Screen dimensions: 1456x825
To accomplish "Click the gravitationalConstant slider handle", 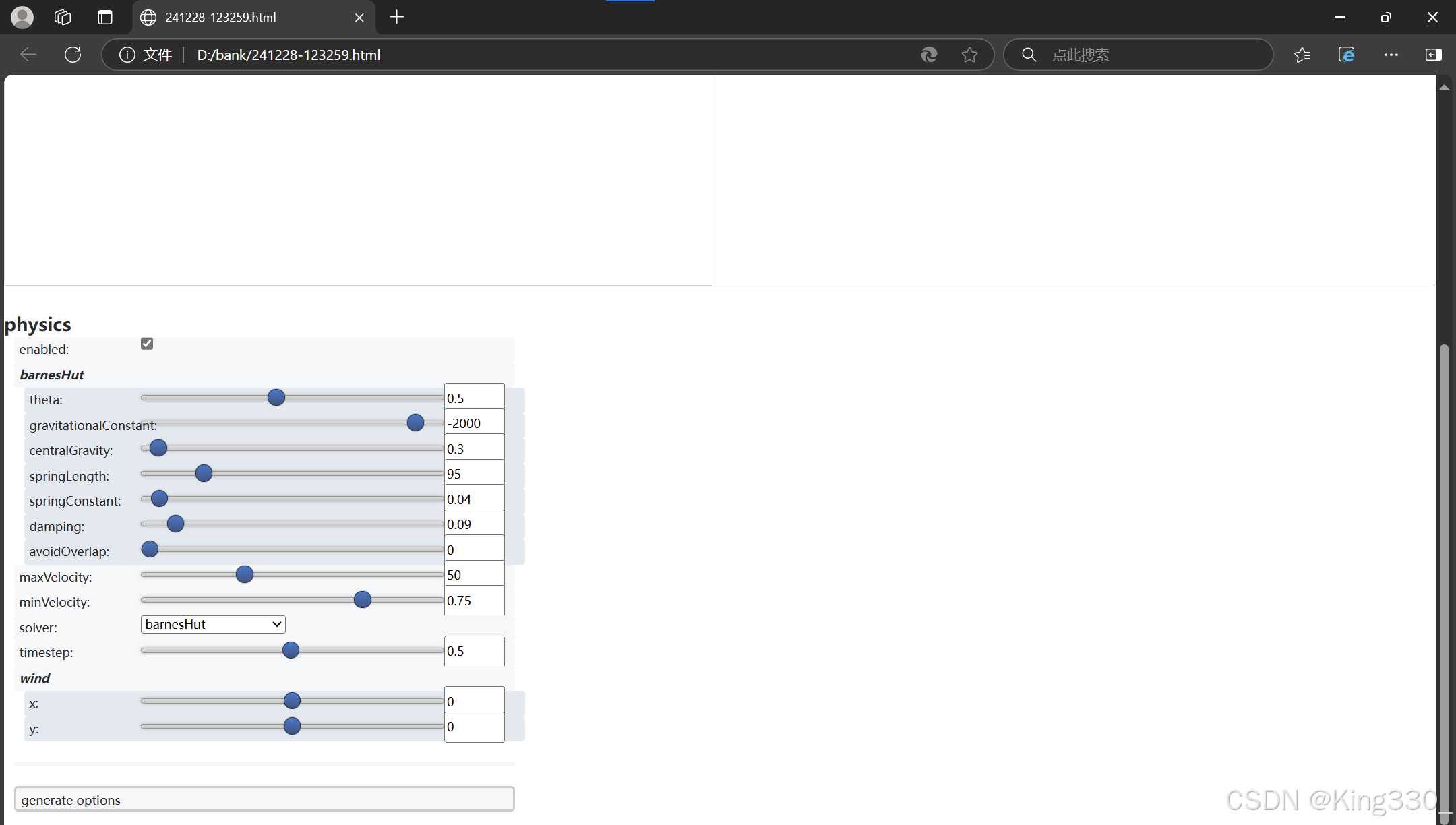I will click(415, 423).
